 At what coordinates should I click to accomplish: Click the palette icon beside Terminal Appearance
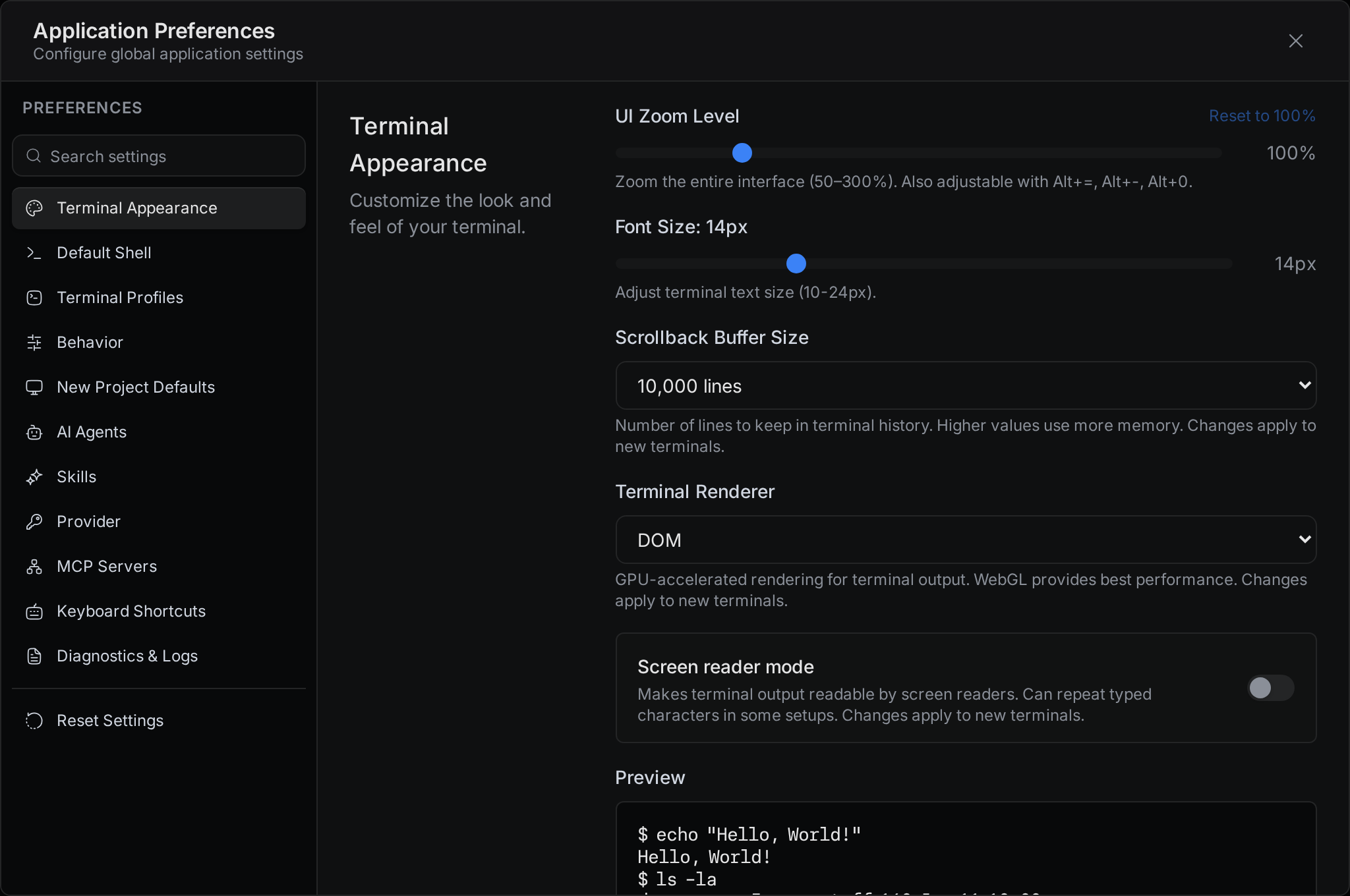click(34, 208)
